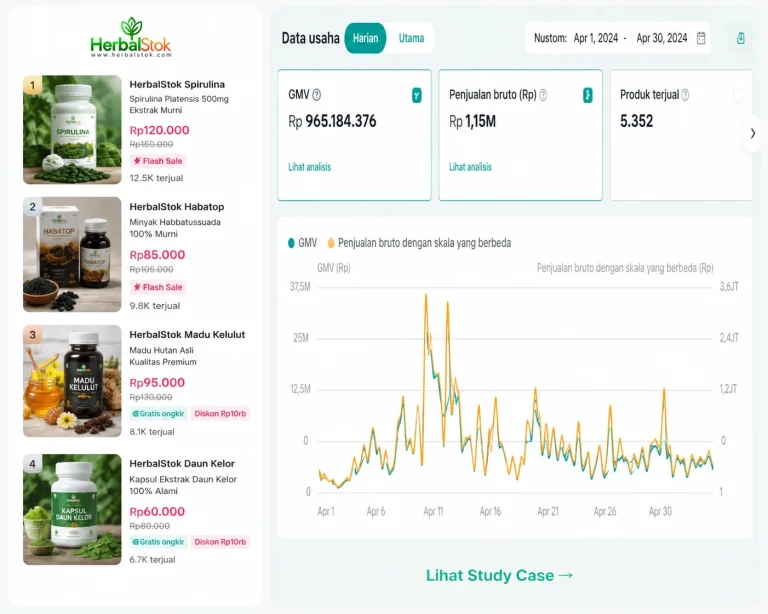Click the 9.8K terjual text
Screen dimensions: 768x614
coord(155,306)
